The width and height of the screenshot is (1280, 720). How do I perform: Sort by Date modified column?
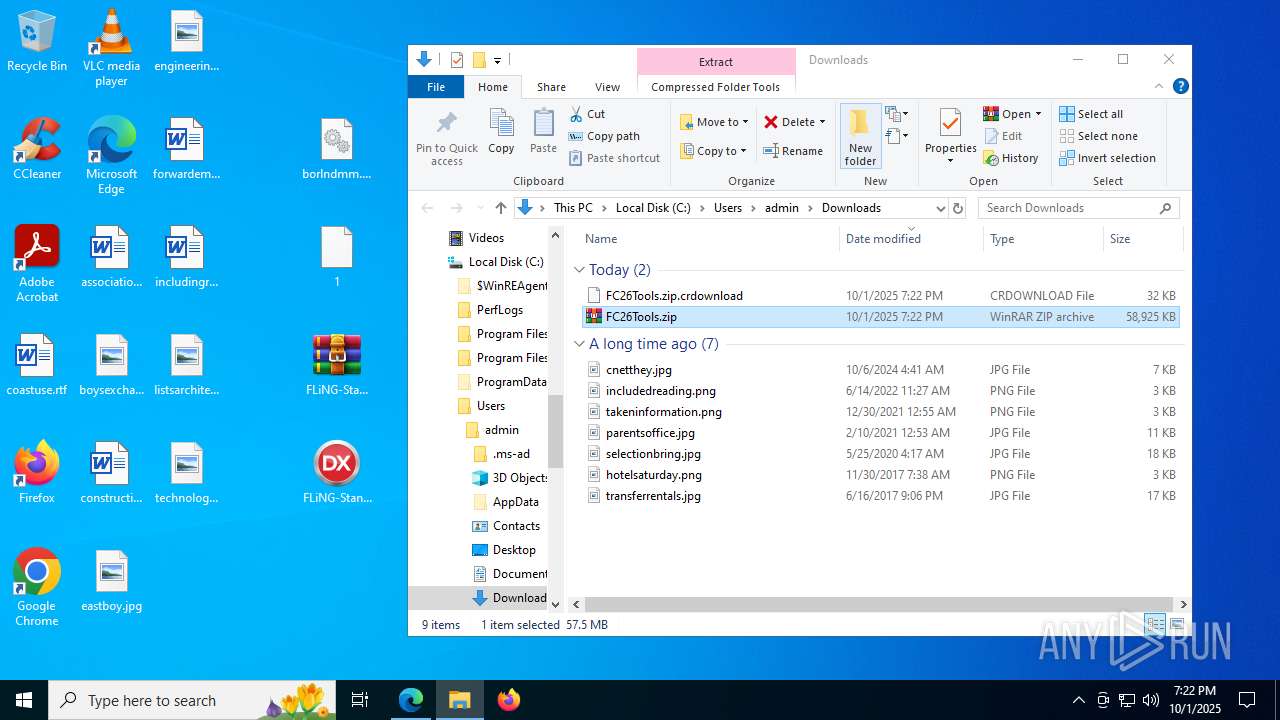point(912,239)
